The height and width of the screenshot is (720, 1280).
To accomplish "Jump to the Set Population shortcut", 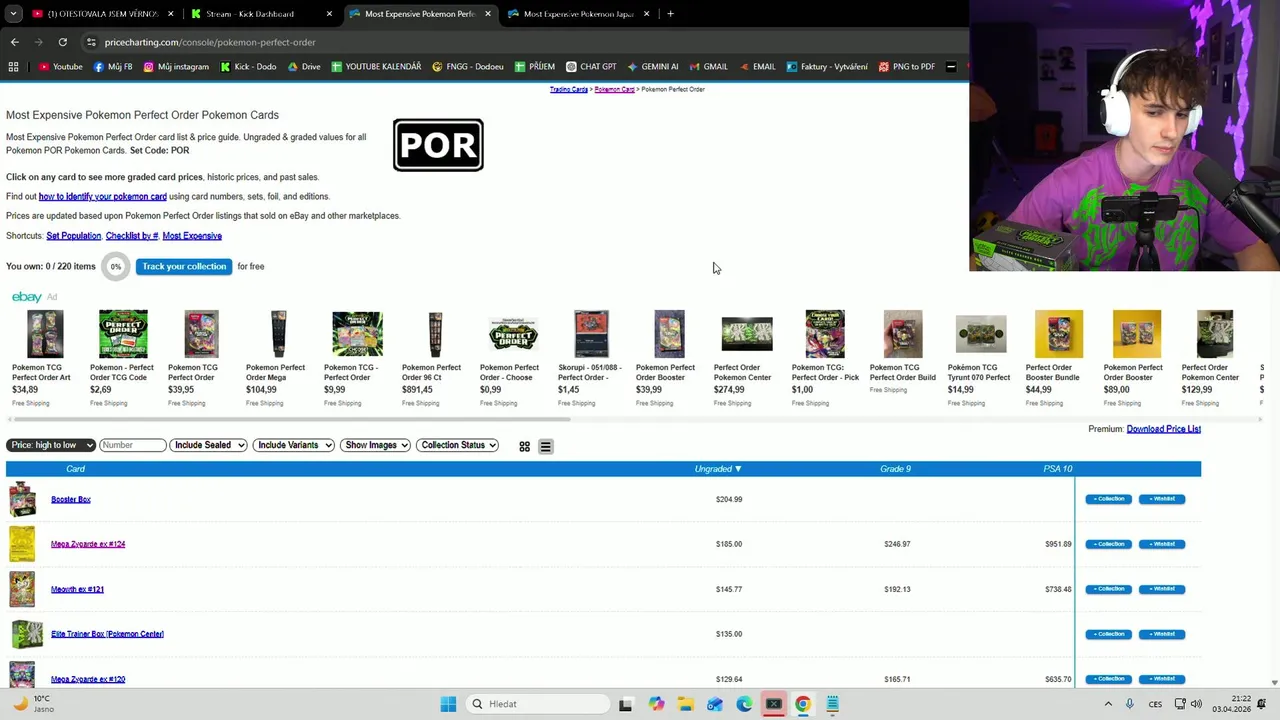I will coord(73,236).
